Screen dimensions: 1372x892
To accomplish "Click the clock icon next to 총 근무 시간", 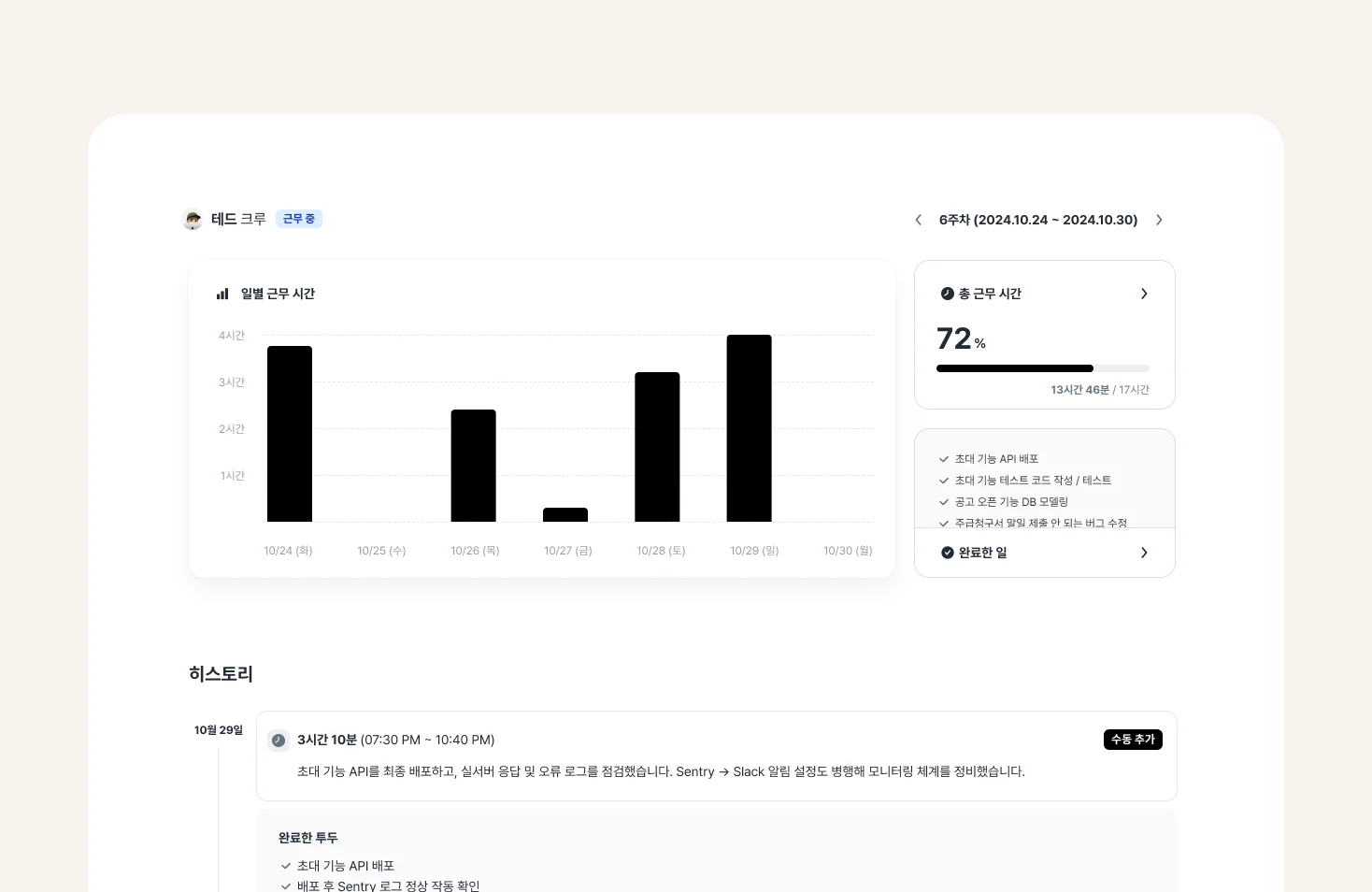I will (x=947, y=294).
